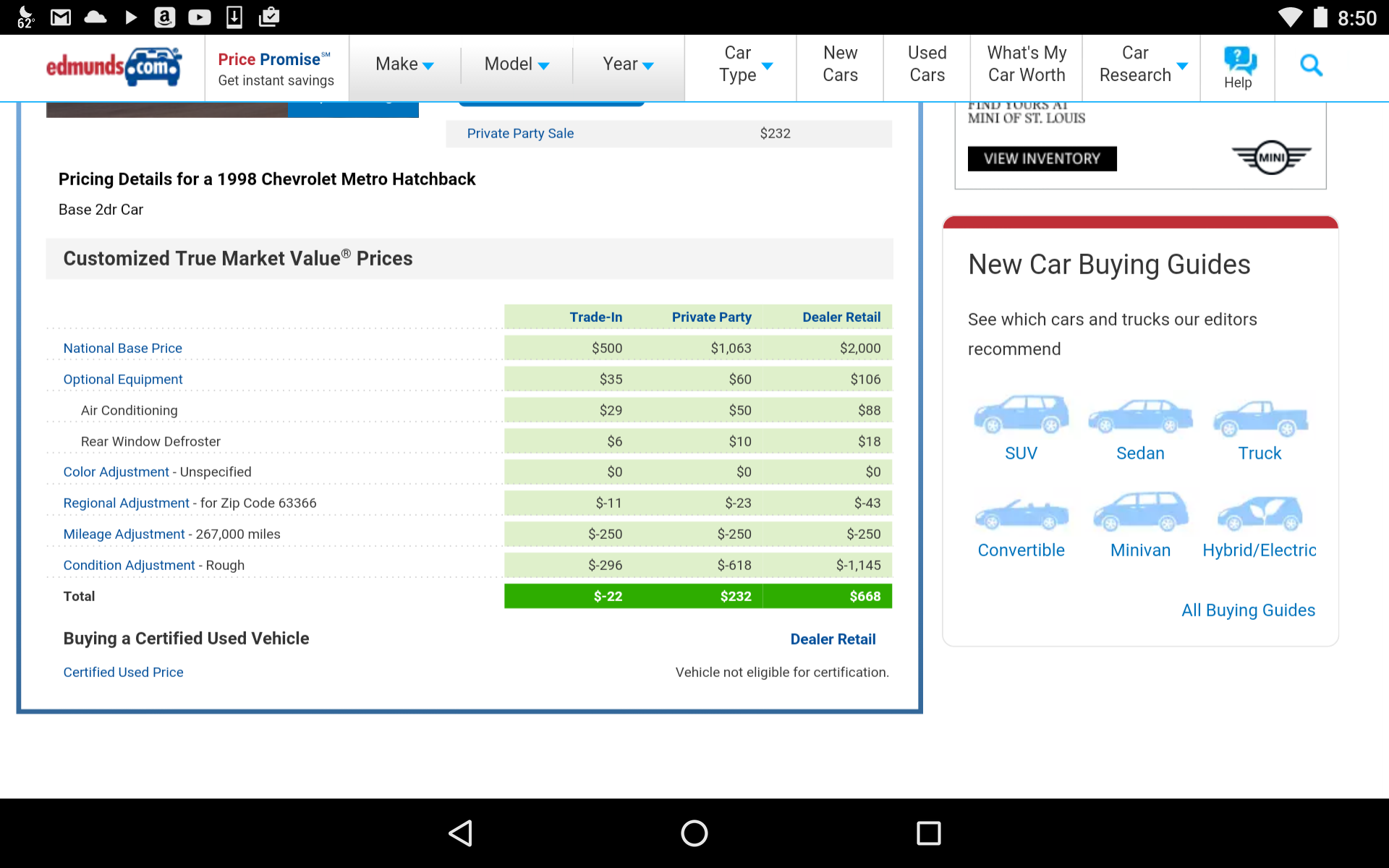Tap the Android recent apps button
This screenshot has height=868, width=1389.
coord(928,833)
